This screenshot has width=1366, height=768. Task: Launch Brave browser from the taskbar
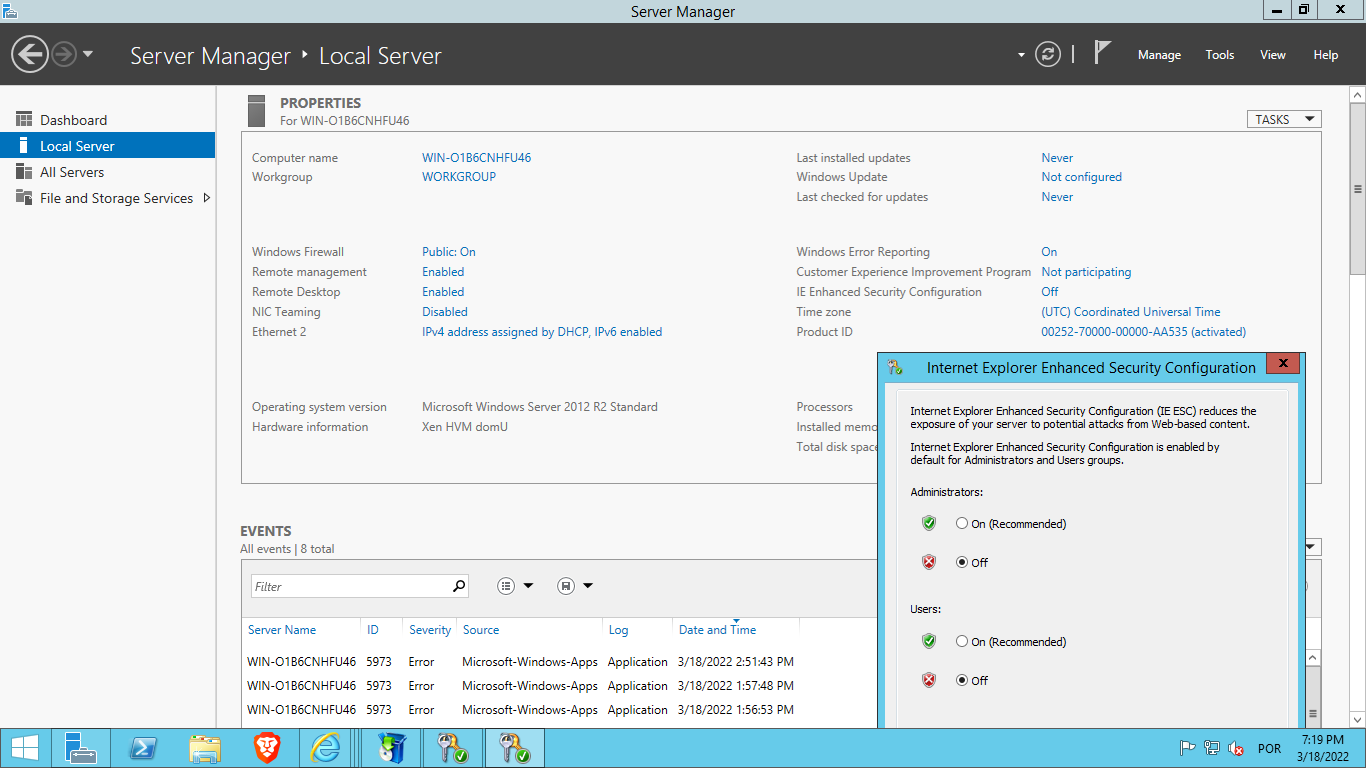tap(266, 748)
